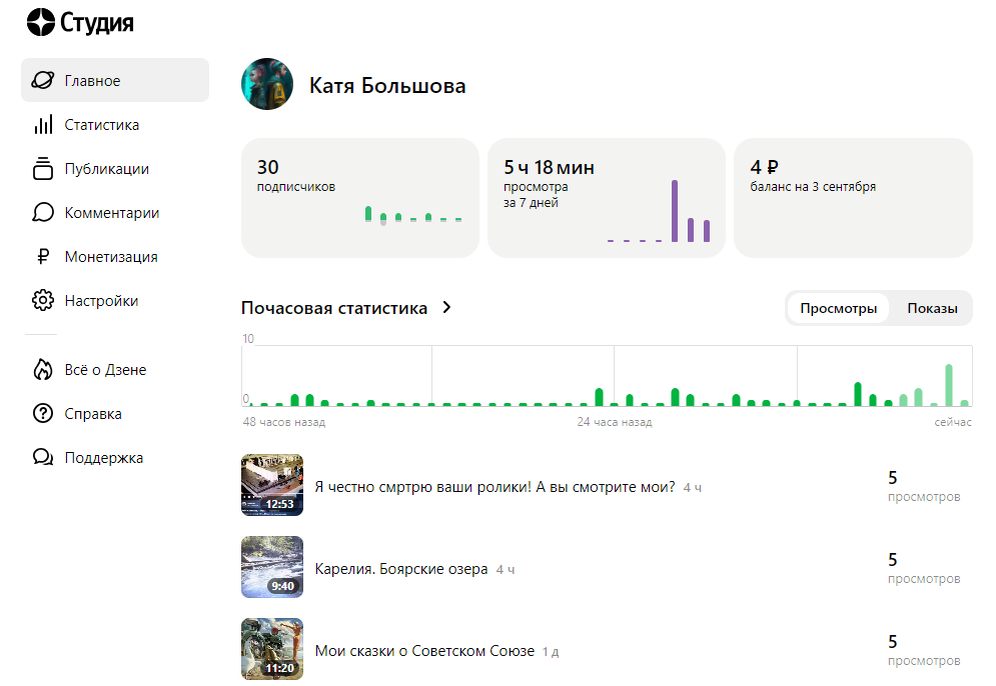Viewport: 996px width, 686px height.
Task: Open the Главное planet icon
Action: coord(43,80)
